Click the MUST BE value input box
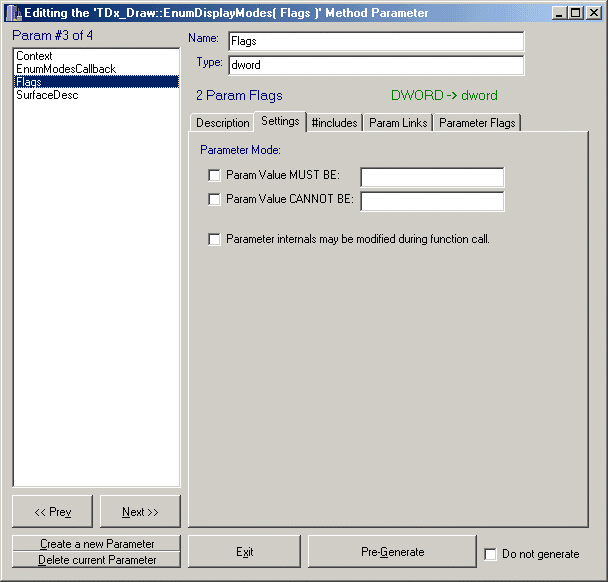The width and height of the screenshot is (608, 582). coord(432,177)
